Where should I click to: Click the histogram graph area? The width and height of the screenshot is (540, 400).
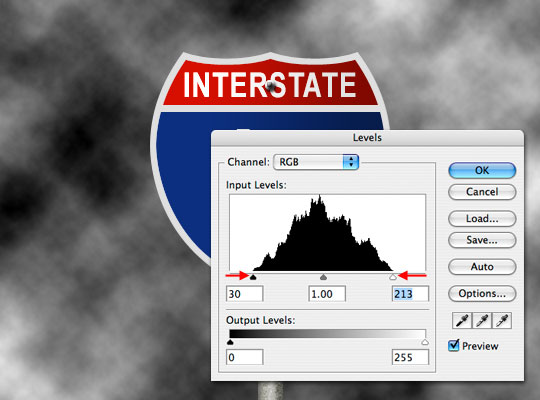[328, 233]
